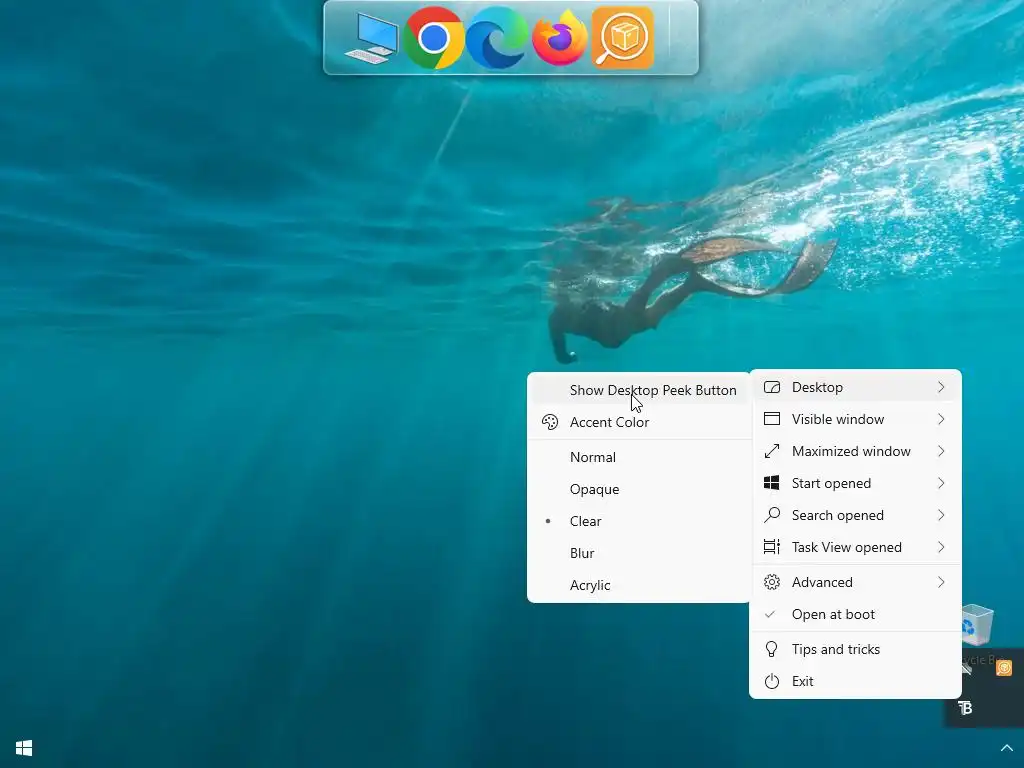Click the orange app icon in tray overflow
The image size is (1024, 768).
click(x=1004, y=668)
